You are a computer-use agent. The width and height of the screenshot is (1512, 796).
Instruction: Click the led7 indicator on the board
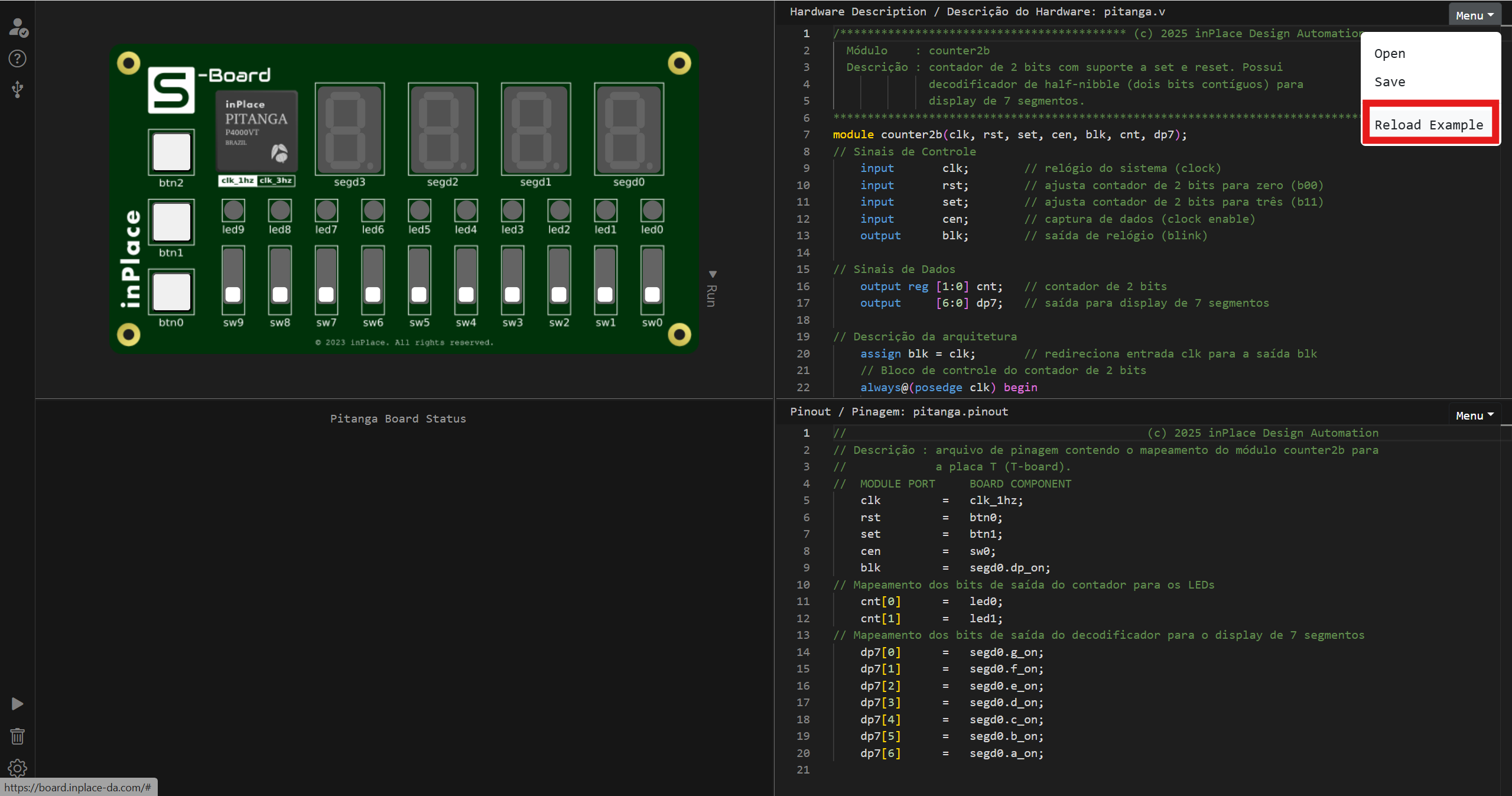click(326, 210)
